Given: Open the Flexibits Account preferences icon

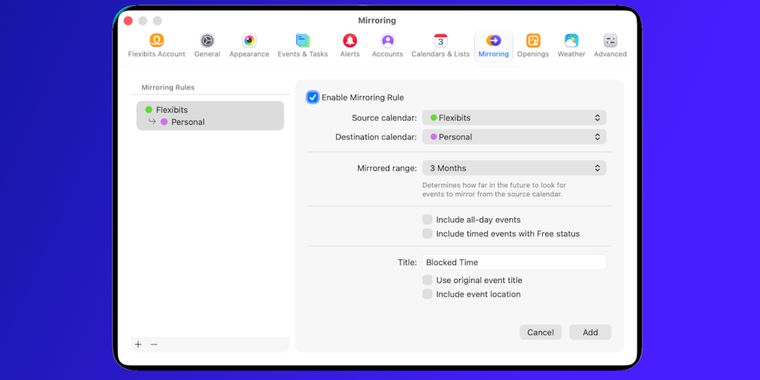Looking at the screenshot, I should pos(157,40).
